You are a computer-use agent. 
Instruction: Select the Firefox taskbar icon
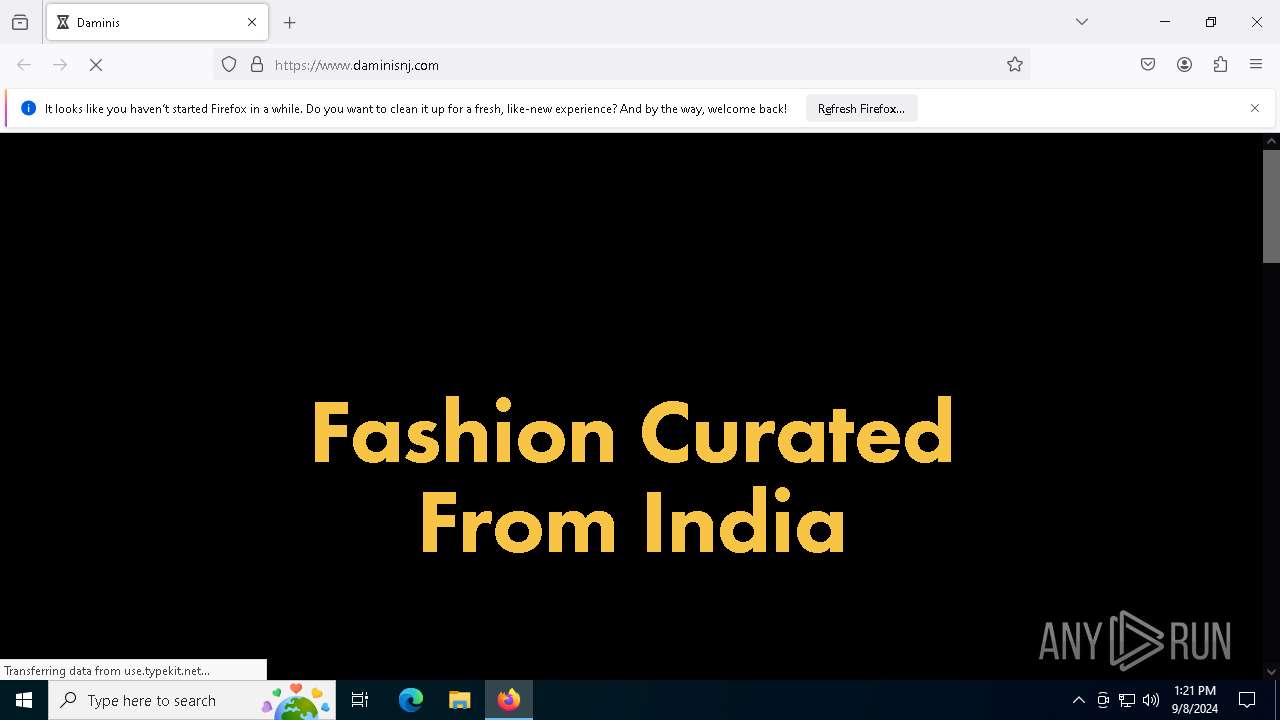pyautogui.click(x=509, y=700)
